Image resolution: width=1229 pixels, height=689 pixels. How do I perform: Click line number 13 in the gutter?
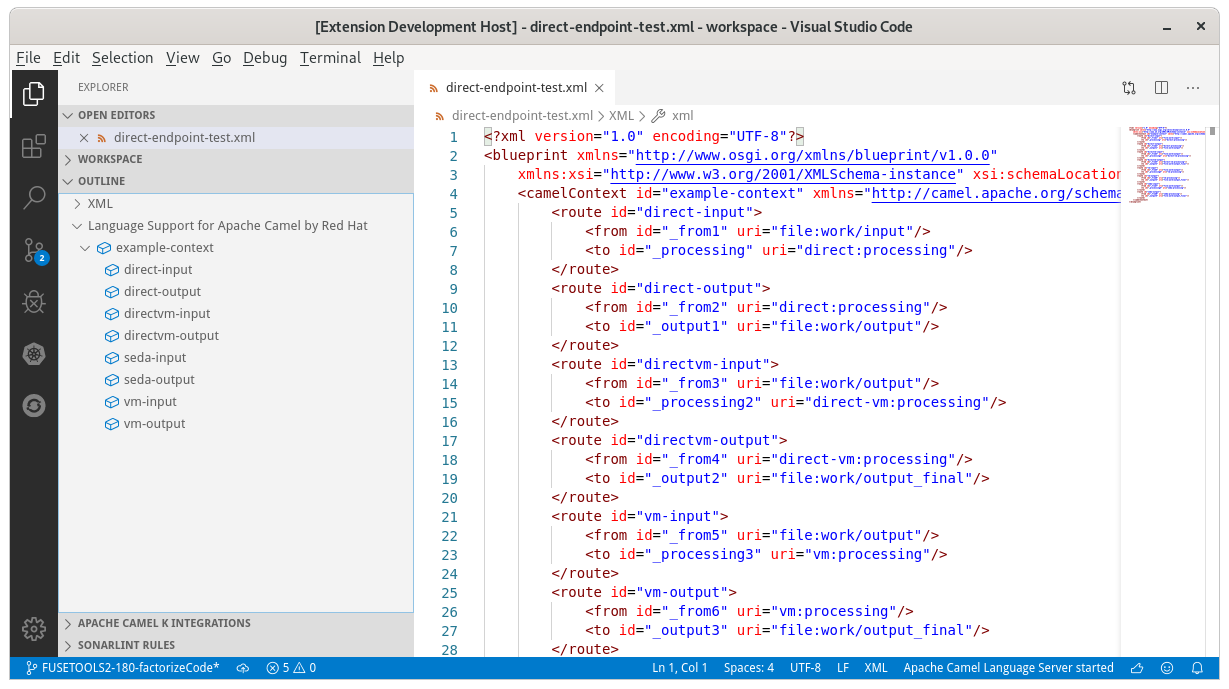point(449,365)
